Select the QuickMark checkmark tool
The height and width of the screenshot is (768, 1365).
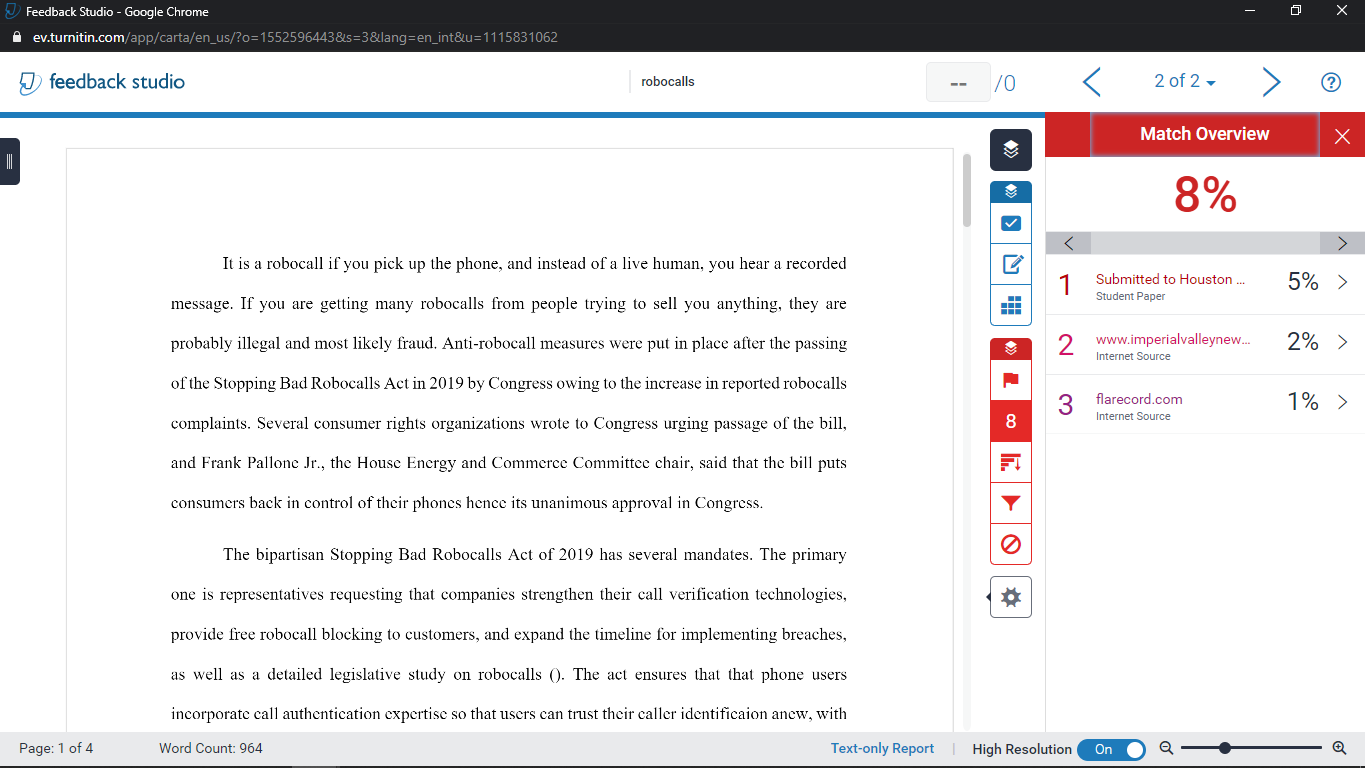[x=1010, y=223]
